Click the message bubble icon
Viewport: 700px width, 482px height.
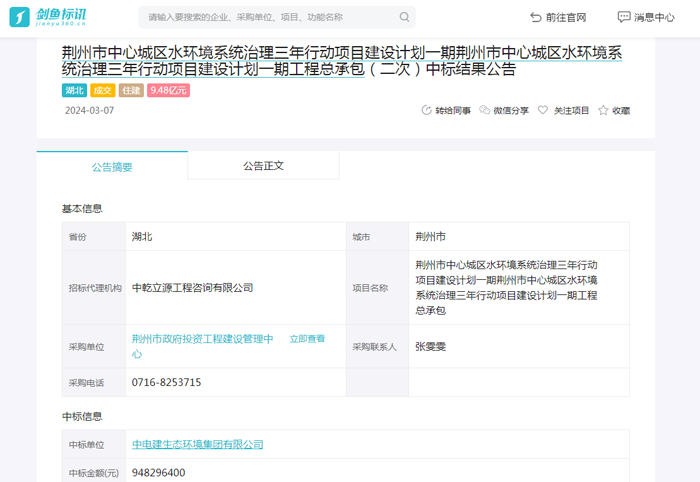[624, 17]
